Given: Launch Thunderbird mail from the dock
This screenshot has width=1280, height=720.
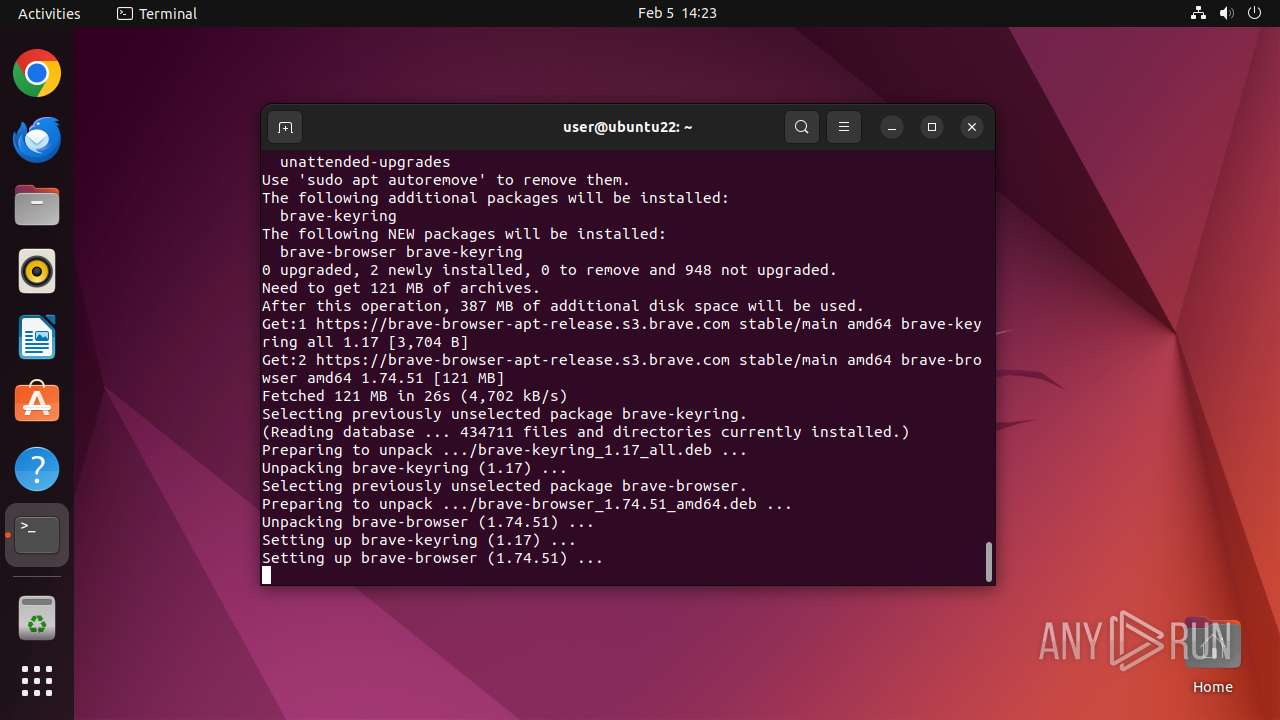Looking at the screenshot, I should click(x=37, y=140).
